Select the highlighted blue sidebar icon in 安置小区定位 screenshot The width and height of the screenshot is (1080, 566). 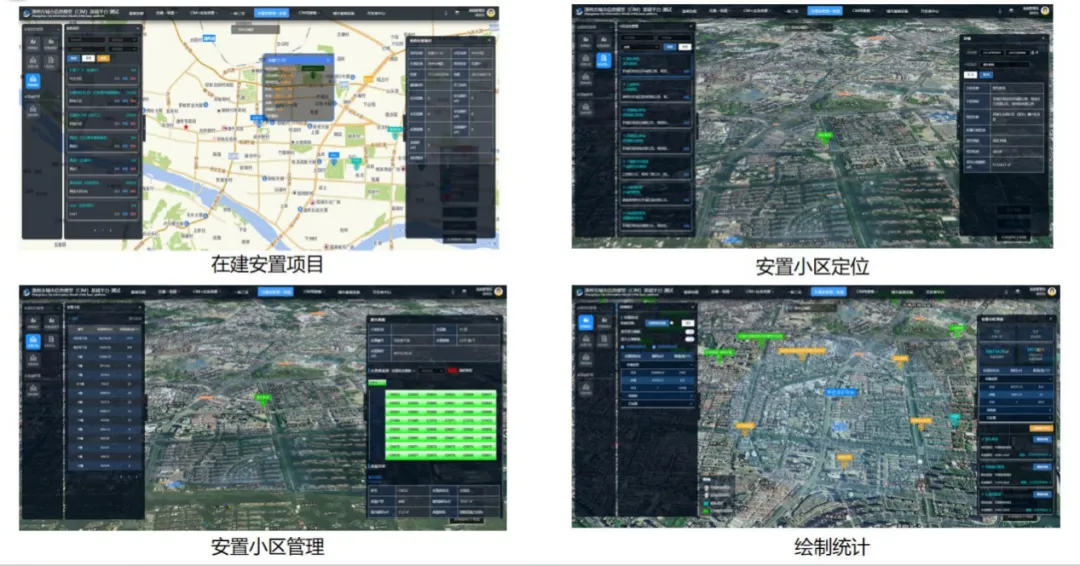(x=603, y=60)
